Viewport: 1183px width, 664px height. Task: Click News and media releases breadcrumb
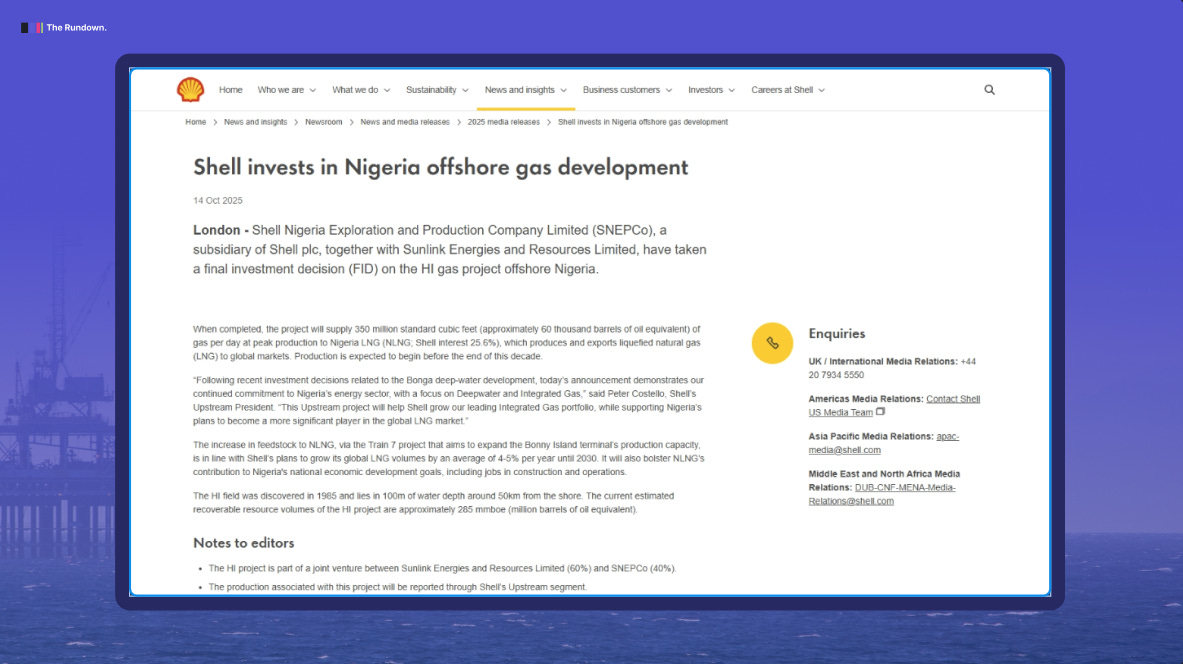404,121
